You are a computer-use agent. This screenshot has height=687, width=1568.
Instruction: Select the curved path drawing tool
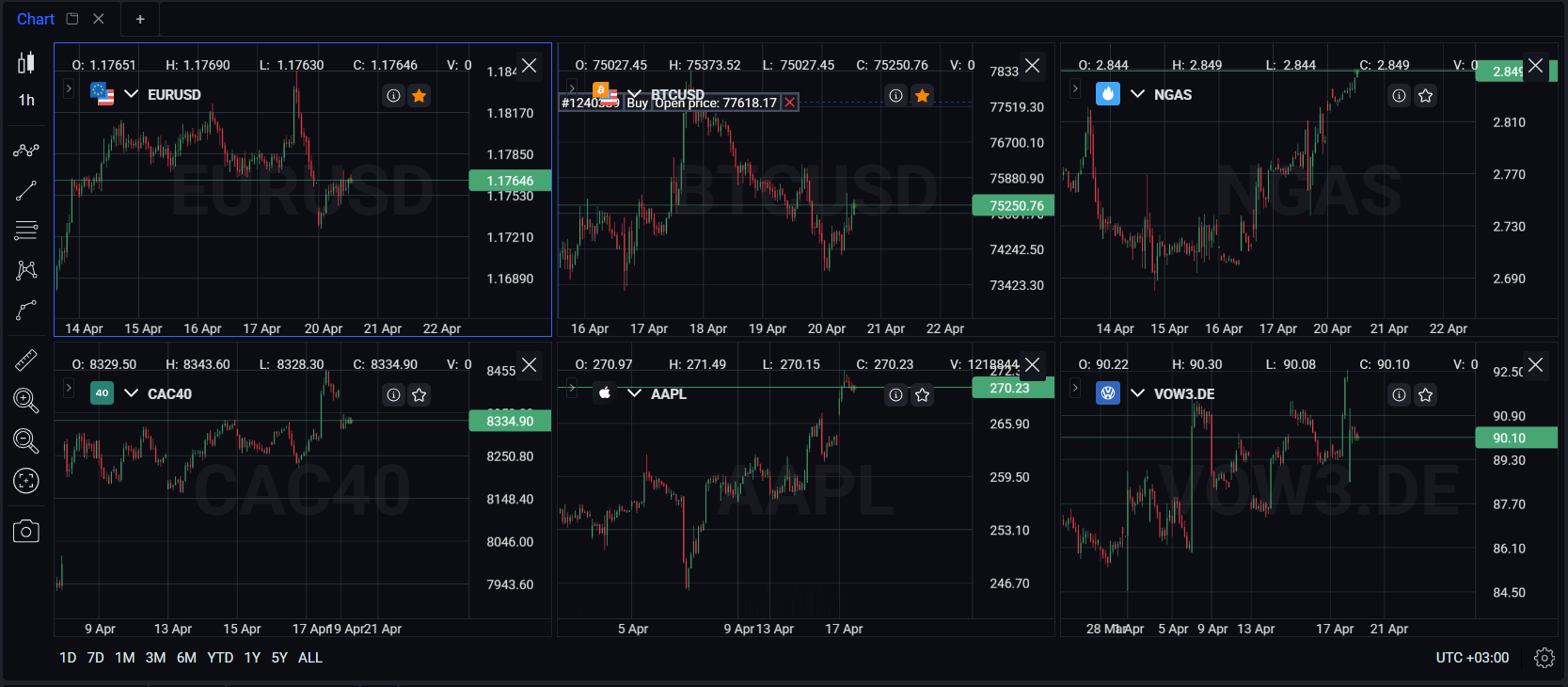point(26,311)
